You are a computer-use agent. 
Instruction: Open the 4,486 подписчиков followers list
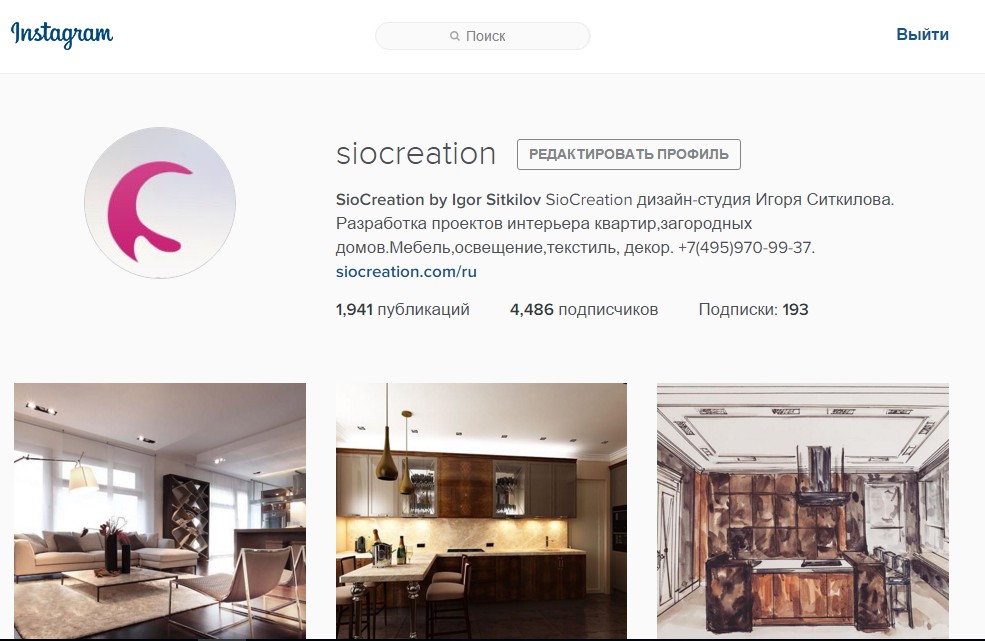tap(584, 309)
